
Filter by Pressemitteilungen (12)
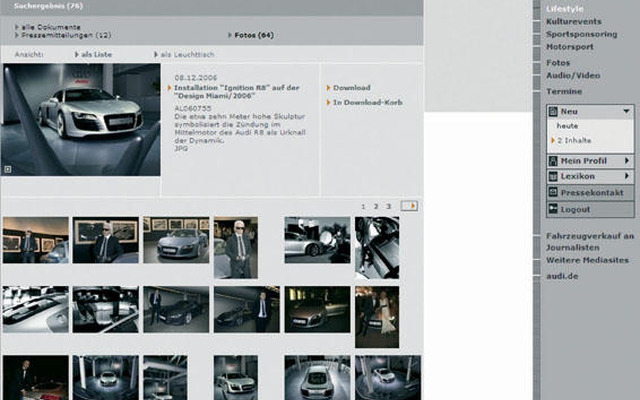pyautogui.click(x=66, y=36)
